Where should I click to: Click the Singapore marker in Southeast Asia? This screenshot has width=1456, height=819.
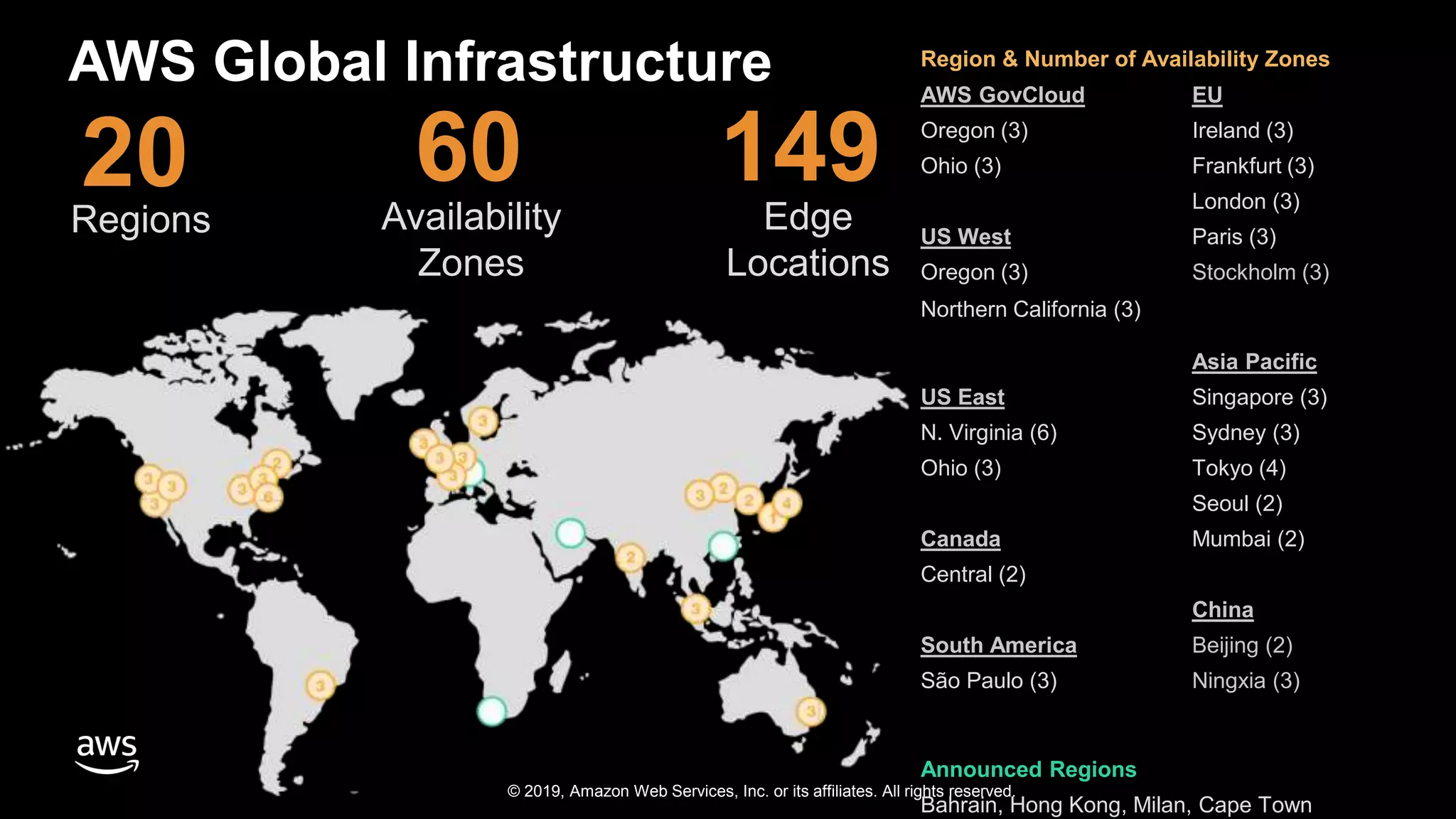pos(695,609)
